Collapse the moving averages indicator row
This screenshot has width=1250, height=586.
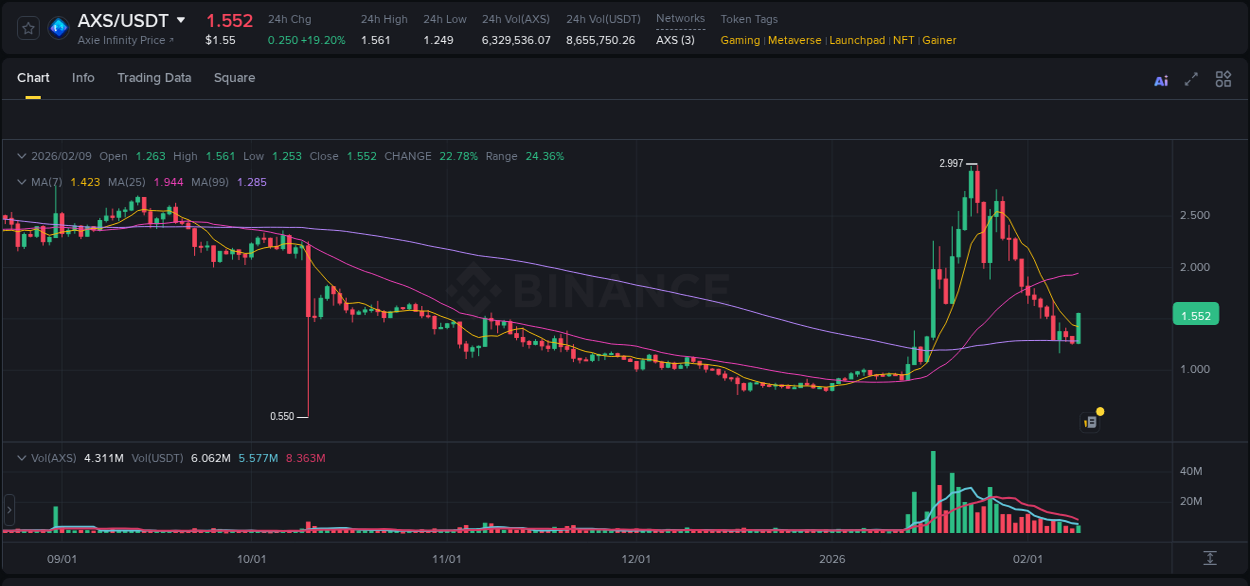point(21,182)
